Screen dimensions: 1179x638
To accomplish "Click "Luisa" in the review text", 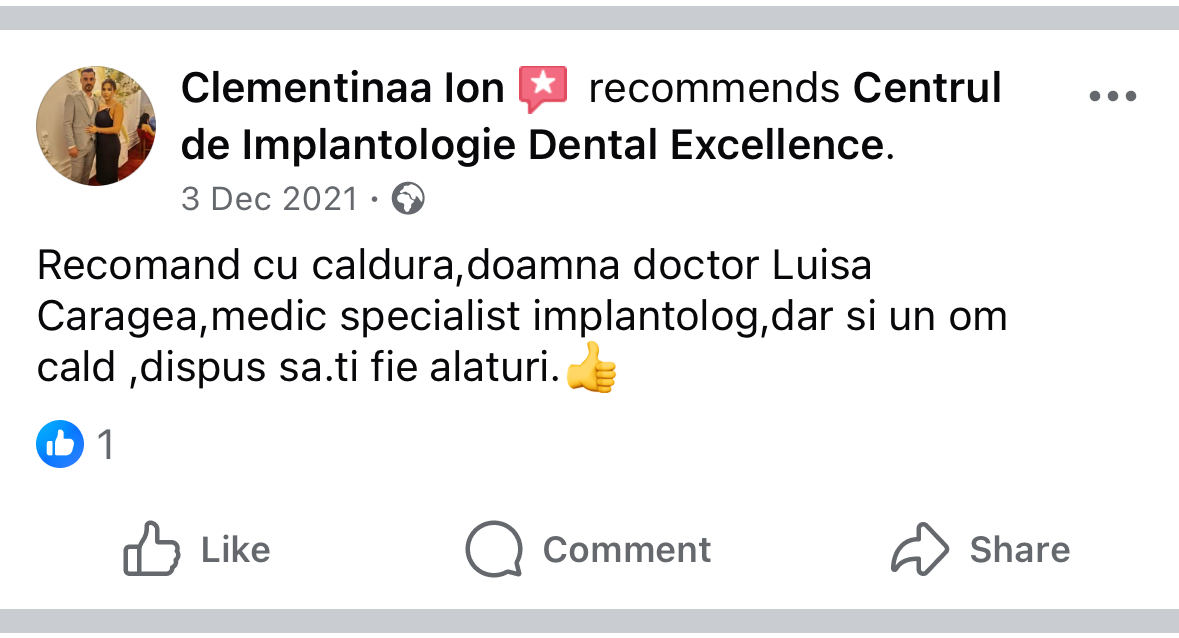I will pyautogui.click(x=823, y=266).
